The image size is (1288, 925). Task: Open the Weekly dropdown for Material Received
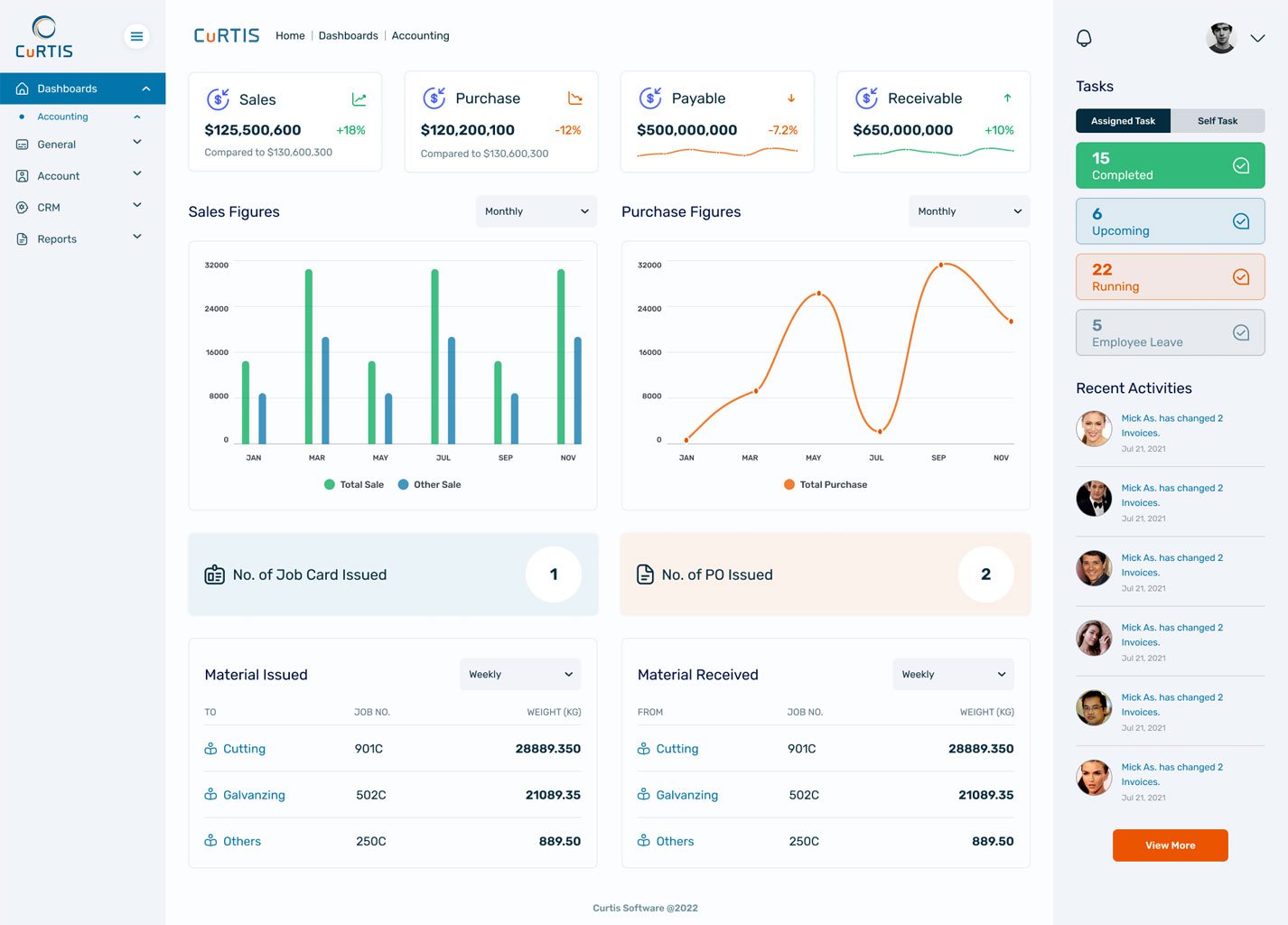[x=953, y=674]
